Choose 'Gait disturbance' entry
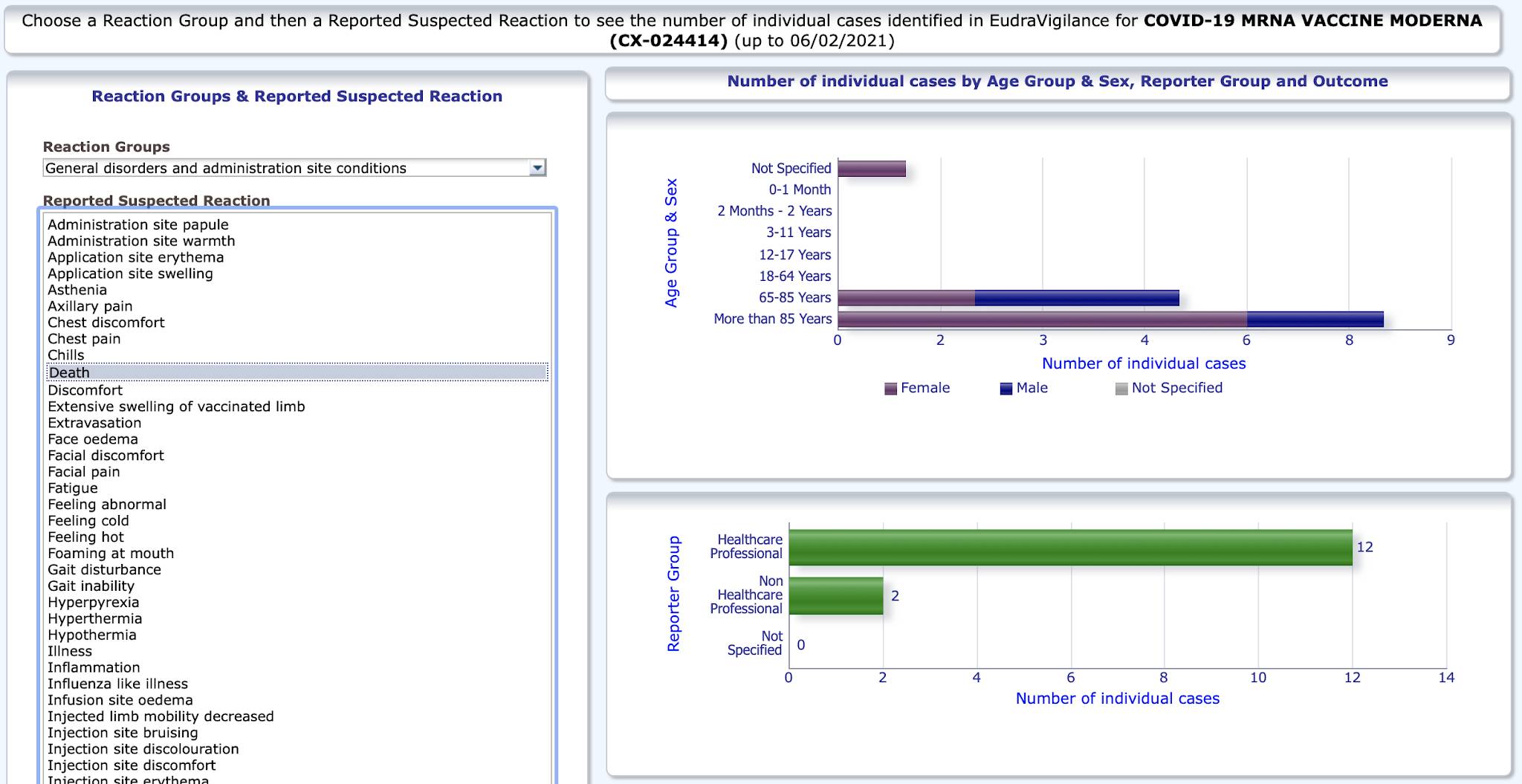The image size is (1522, 784). 104,570
